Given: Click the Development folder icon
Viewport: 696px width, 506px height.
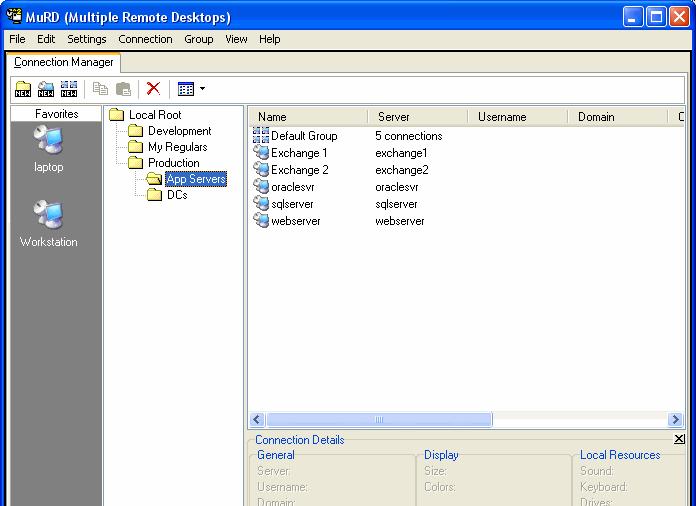Looking at the screenshot, I should coord(135,131).
